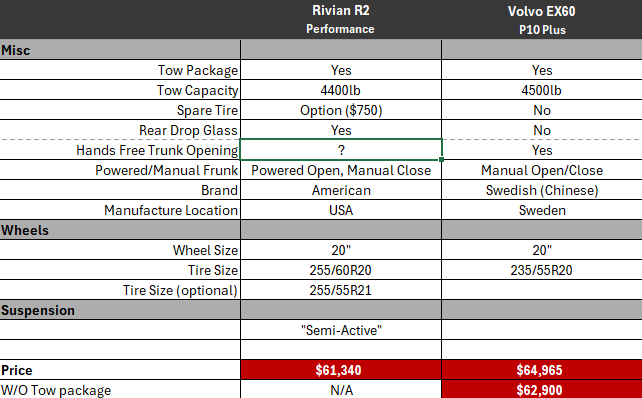
Task: Select the Rivian R2 Performance header cell
Action: [x=341, y=19]
